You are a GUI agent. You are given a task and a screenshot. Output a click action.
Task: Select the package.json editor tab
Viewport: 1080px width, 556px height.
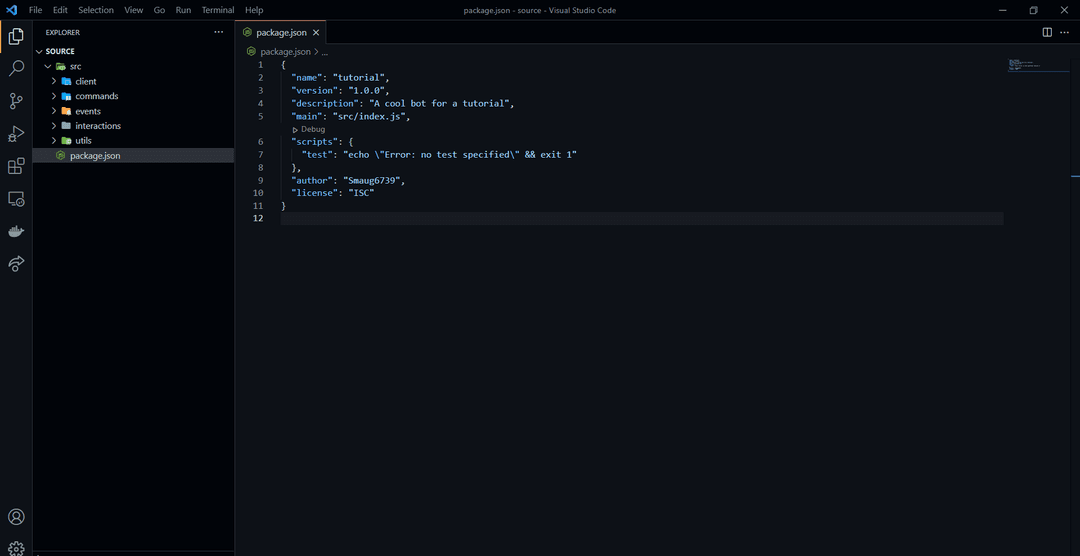pos(281,32)
